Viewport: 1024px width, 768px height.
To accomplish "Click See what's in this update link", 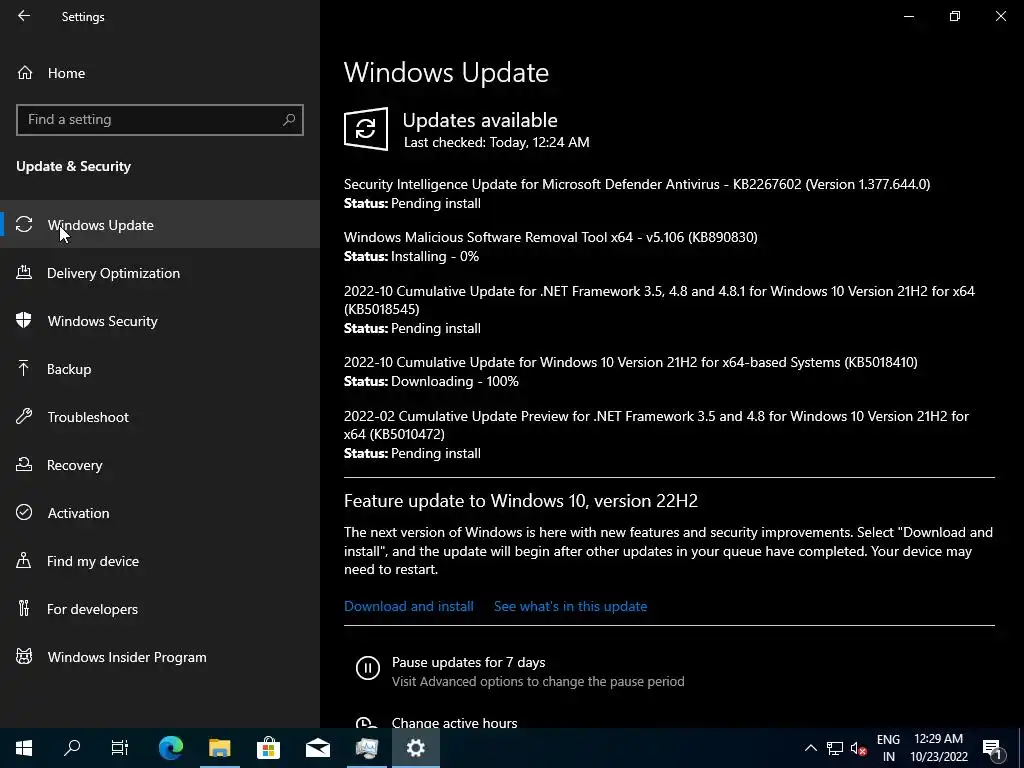I will coord(570,606).
